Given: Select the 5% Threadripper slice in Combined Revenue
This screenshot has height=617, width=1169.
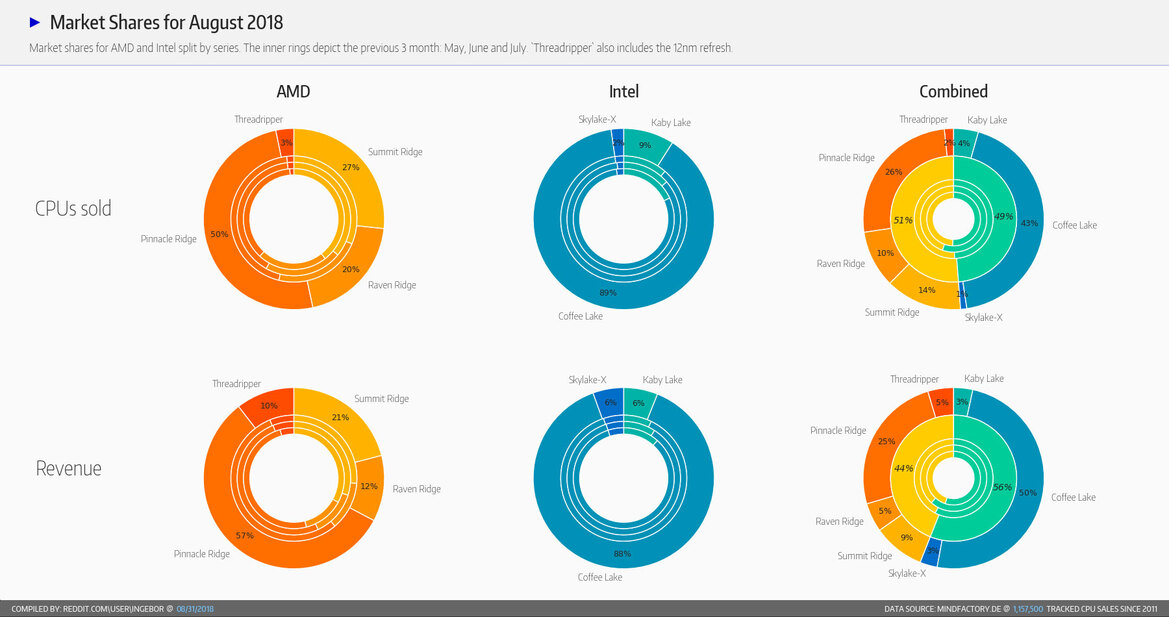Looking at the screenshot, I should [x=942, y=402].
